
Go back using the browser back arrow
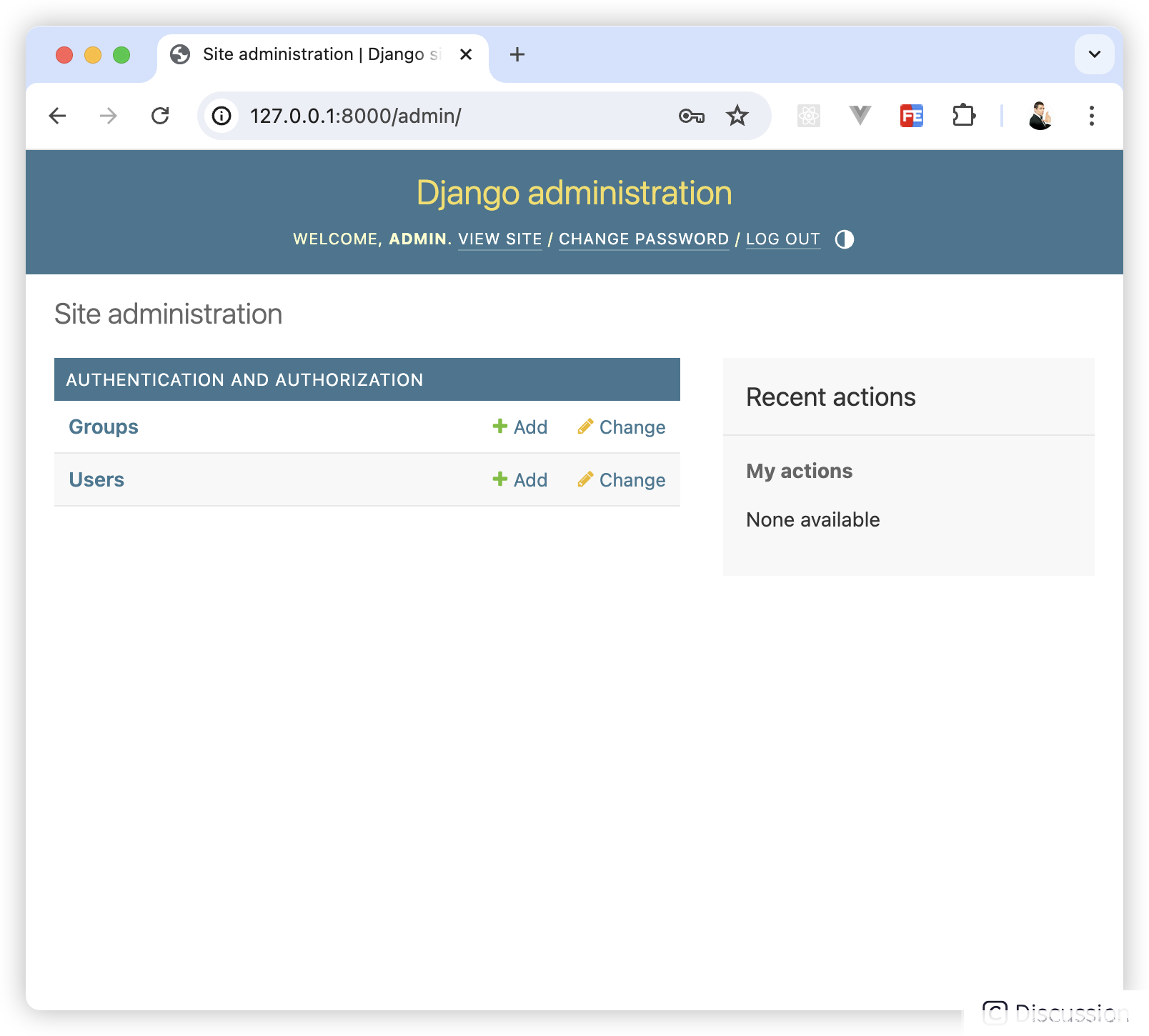pyautogui.click(x=58, y=116)
